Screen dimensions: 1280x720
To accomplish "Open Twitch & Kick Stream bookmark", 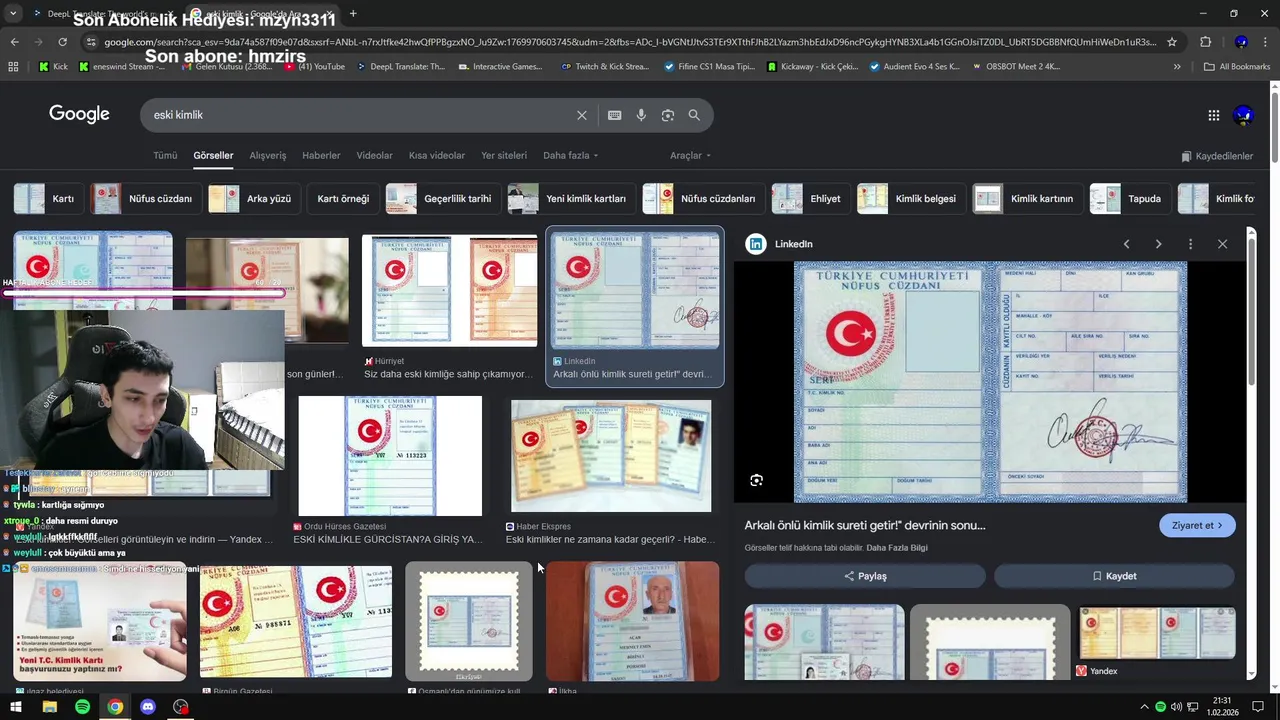I will (x=605, y=67).
